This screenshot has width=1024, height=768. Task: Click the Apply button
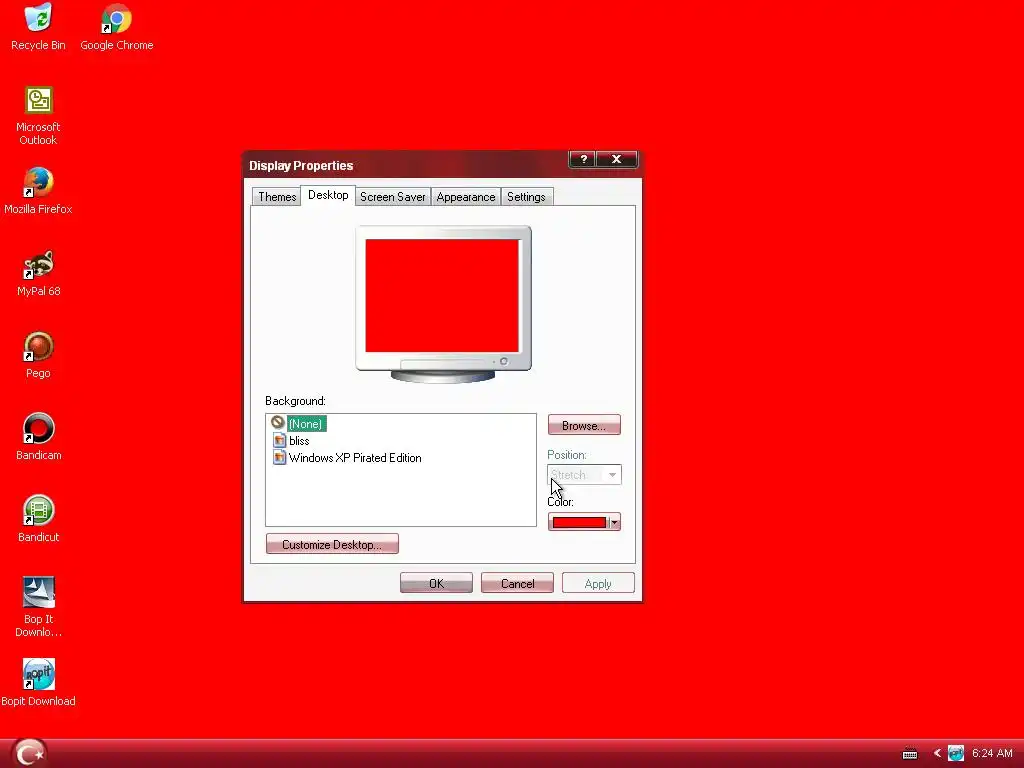(x=598, y=583)
